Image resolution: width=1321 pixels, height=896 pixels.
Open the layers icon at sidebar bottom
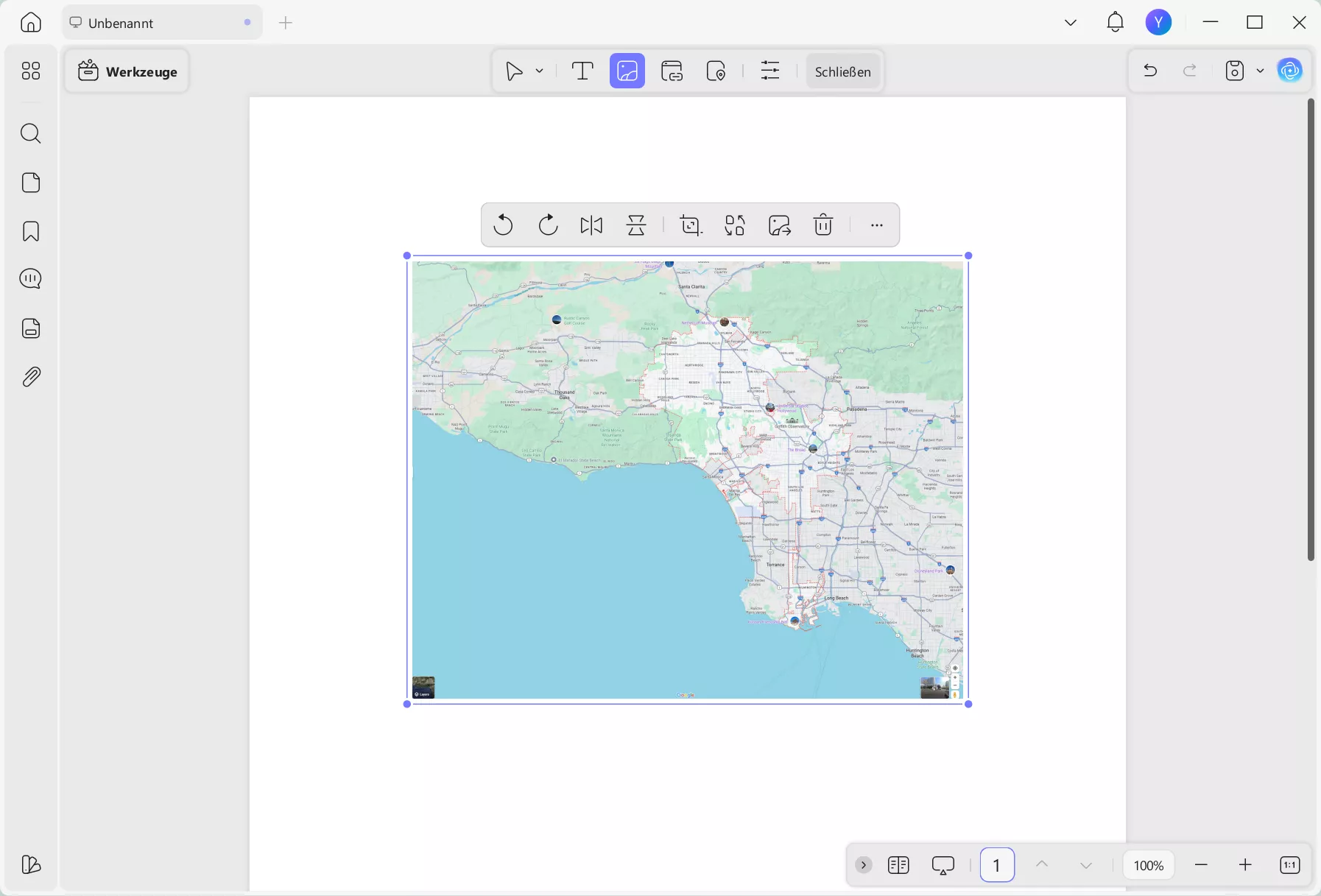click(x=31, y=864)
